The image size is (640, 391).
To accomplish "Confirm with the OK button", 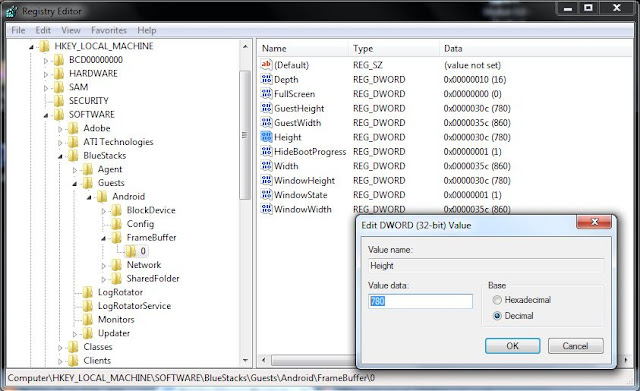I will click(x=513, y=346).
